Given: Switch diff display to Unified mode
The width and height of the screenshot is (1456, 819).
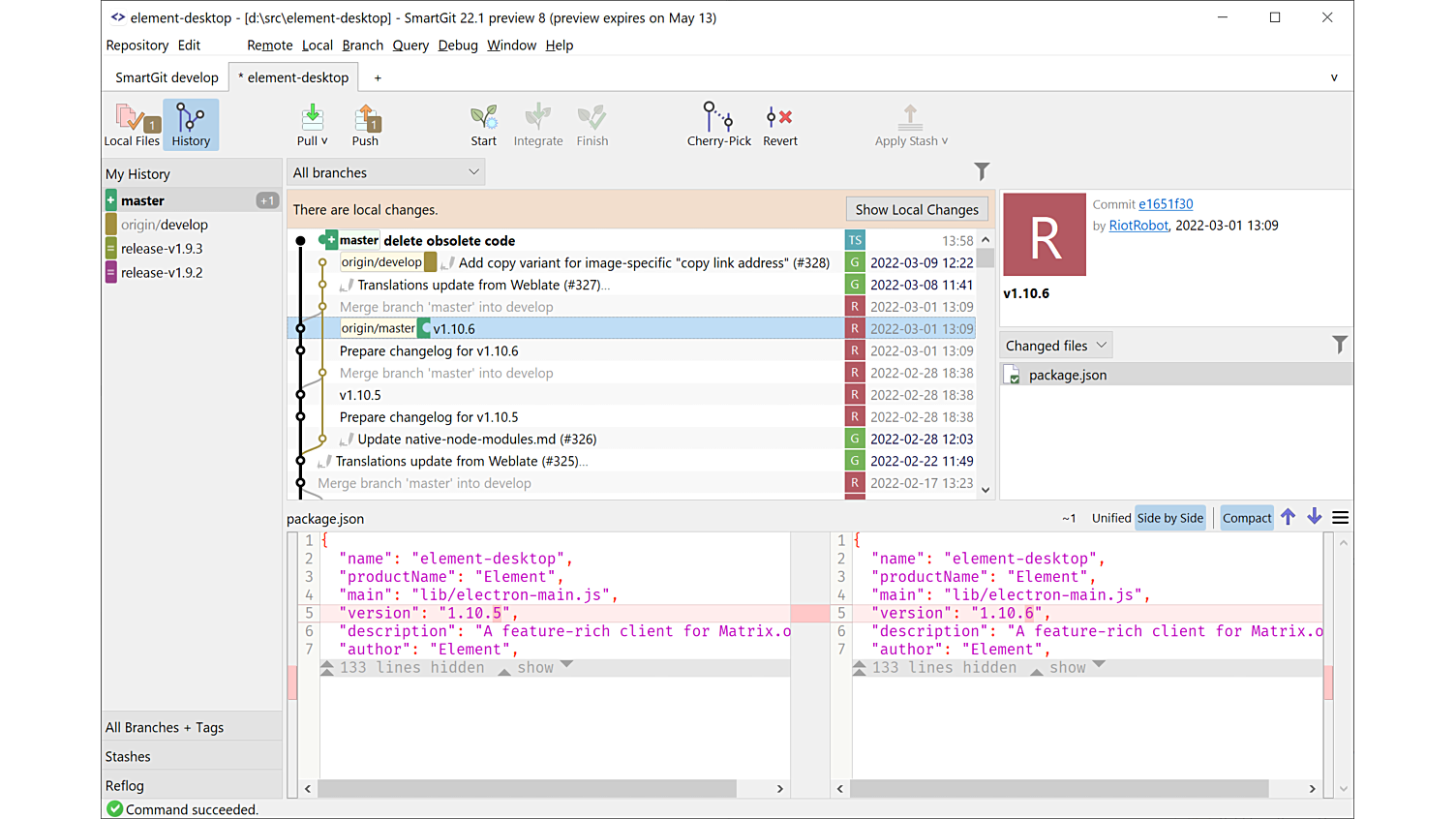Looking at the screenshot, I should (1111, 517).
